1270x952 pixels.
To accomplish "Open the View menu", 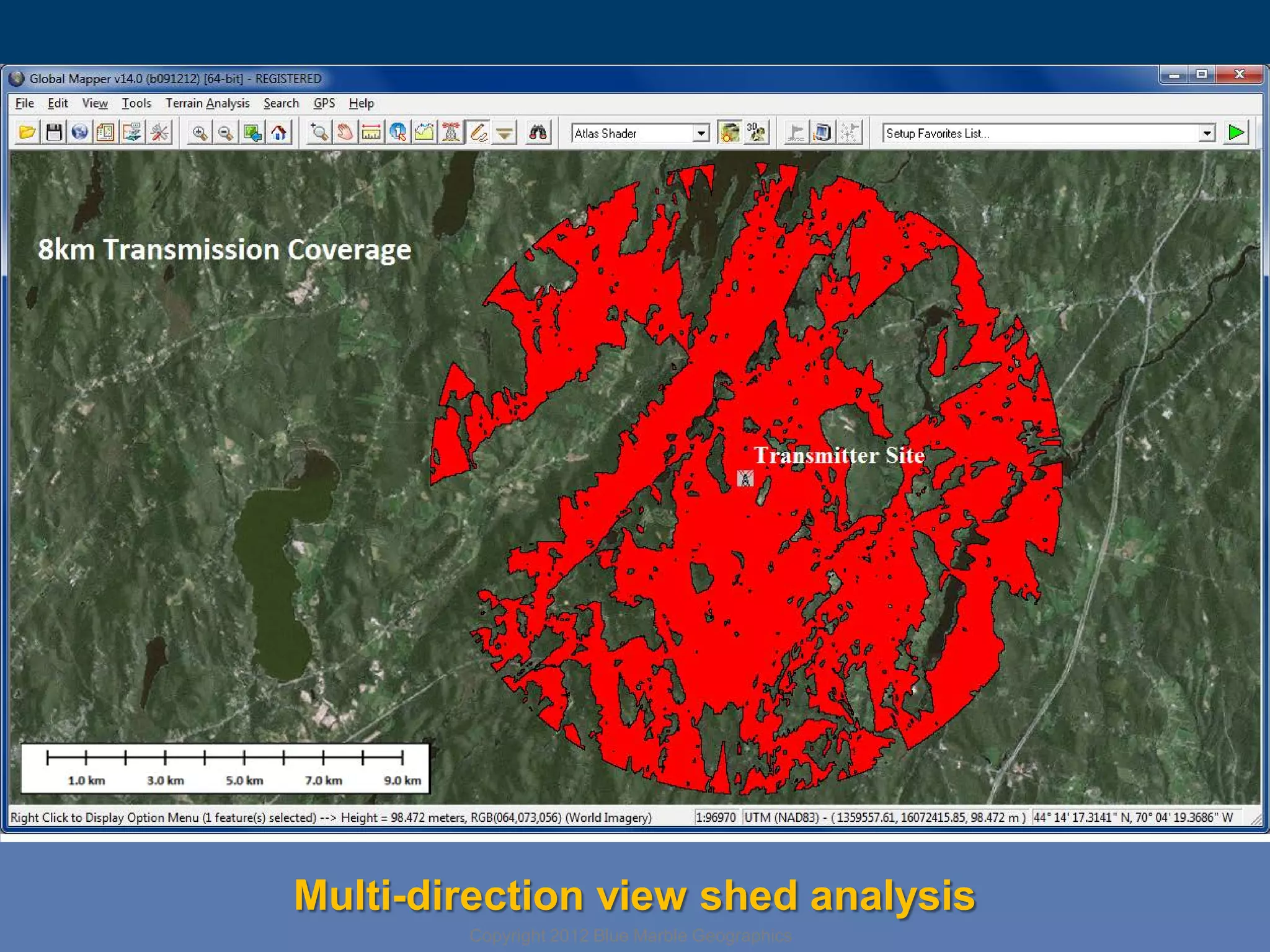I will [x=95, y=104].
